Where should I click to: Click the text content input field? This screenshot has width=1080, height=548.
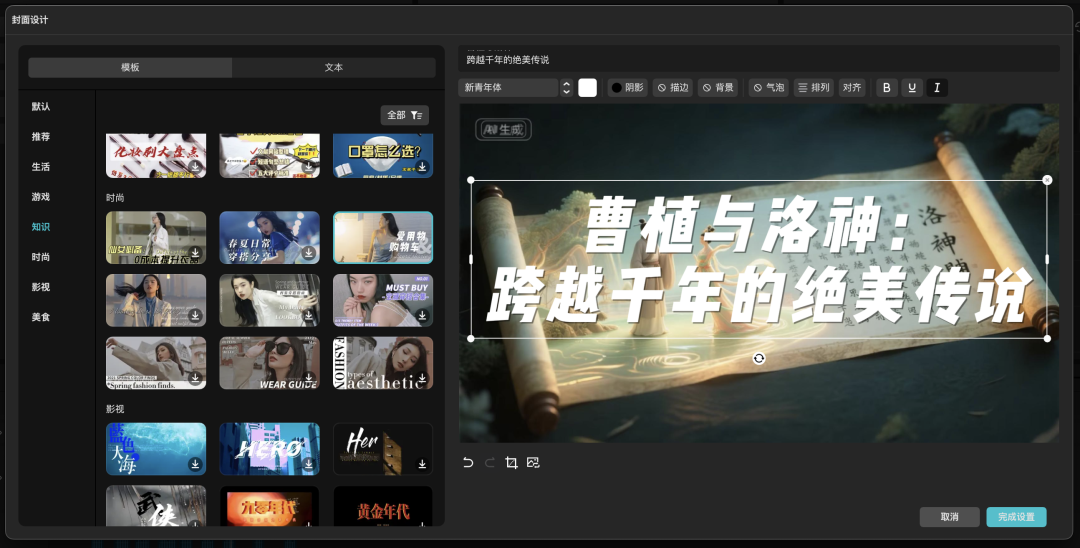[758, 59]
